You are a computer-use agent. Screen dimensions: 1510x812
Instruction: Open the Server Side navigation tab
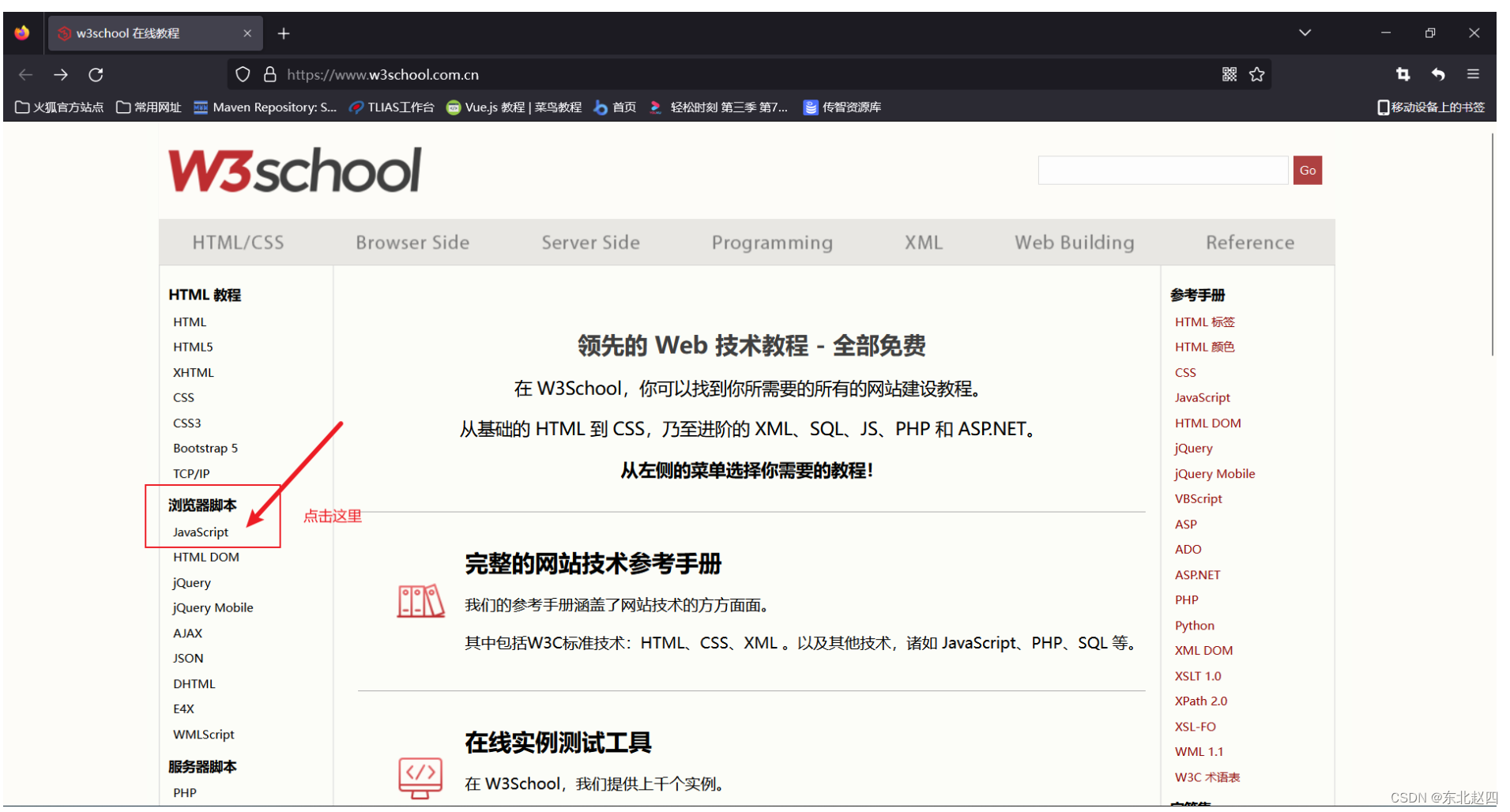point(590,242)
